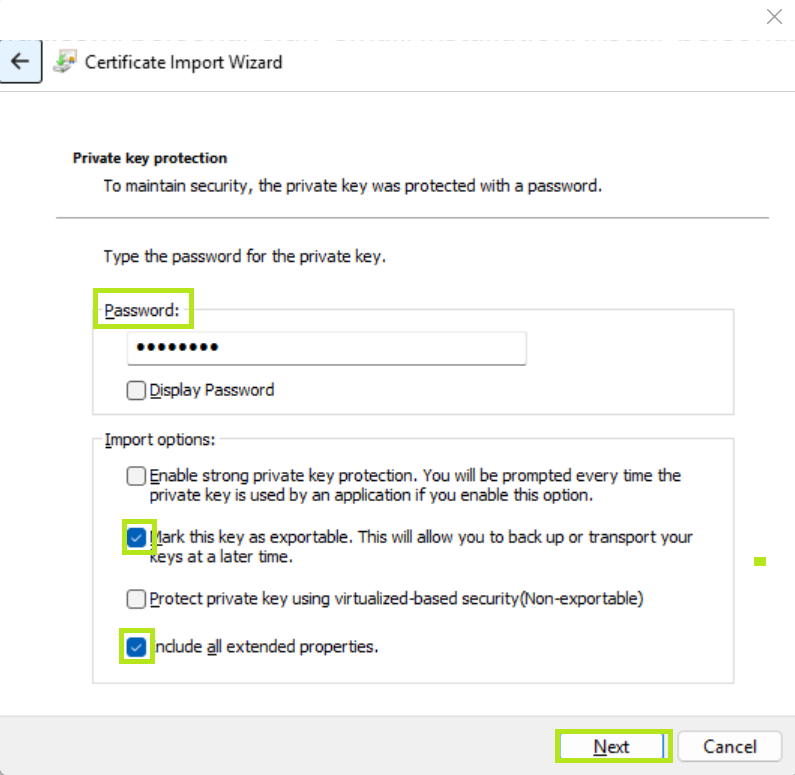795x775 pixels.
Task: Click the Private key protection heading
Action: (x=150, y=158)
